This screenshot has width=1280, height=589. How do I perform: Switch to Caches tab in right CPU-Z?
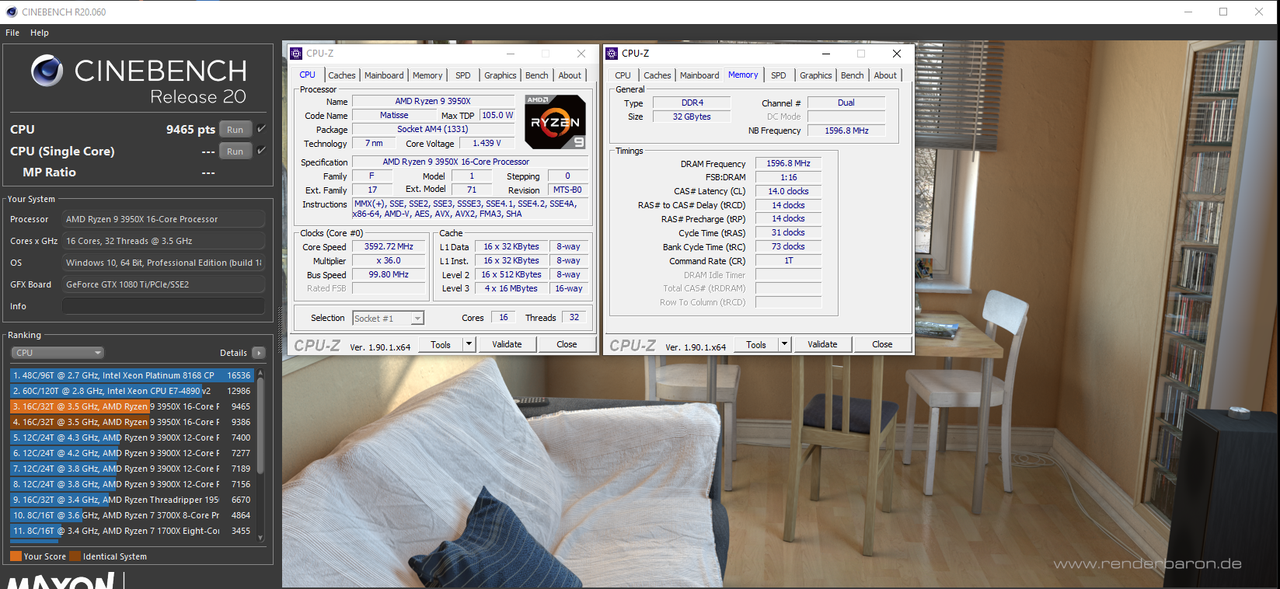pyautogui.click(x=657, y=75)
